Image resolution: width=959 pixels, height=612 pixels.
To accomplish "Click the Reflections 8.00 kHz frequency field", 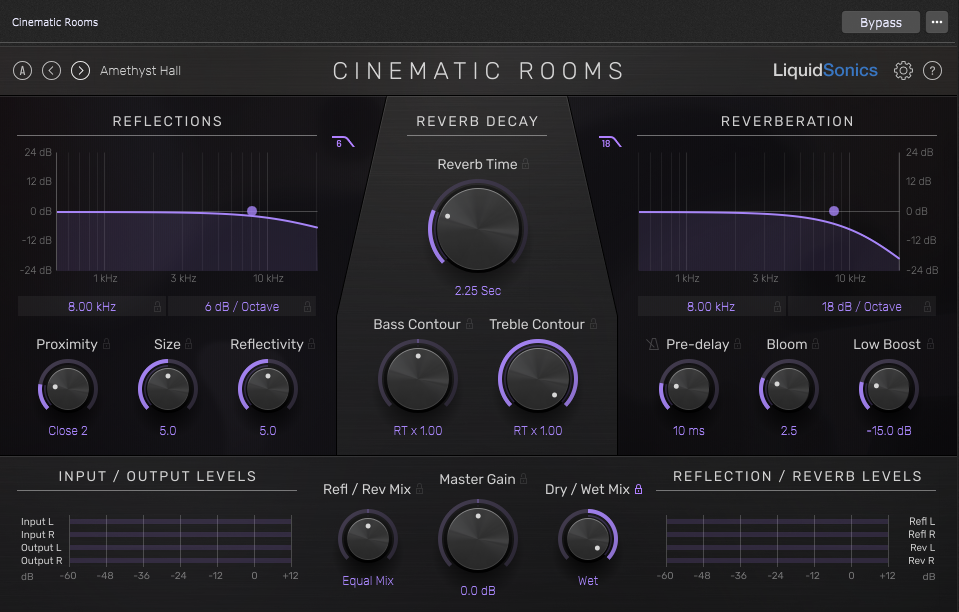I will click(x=92, y=307).
